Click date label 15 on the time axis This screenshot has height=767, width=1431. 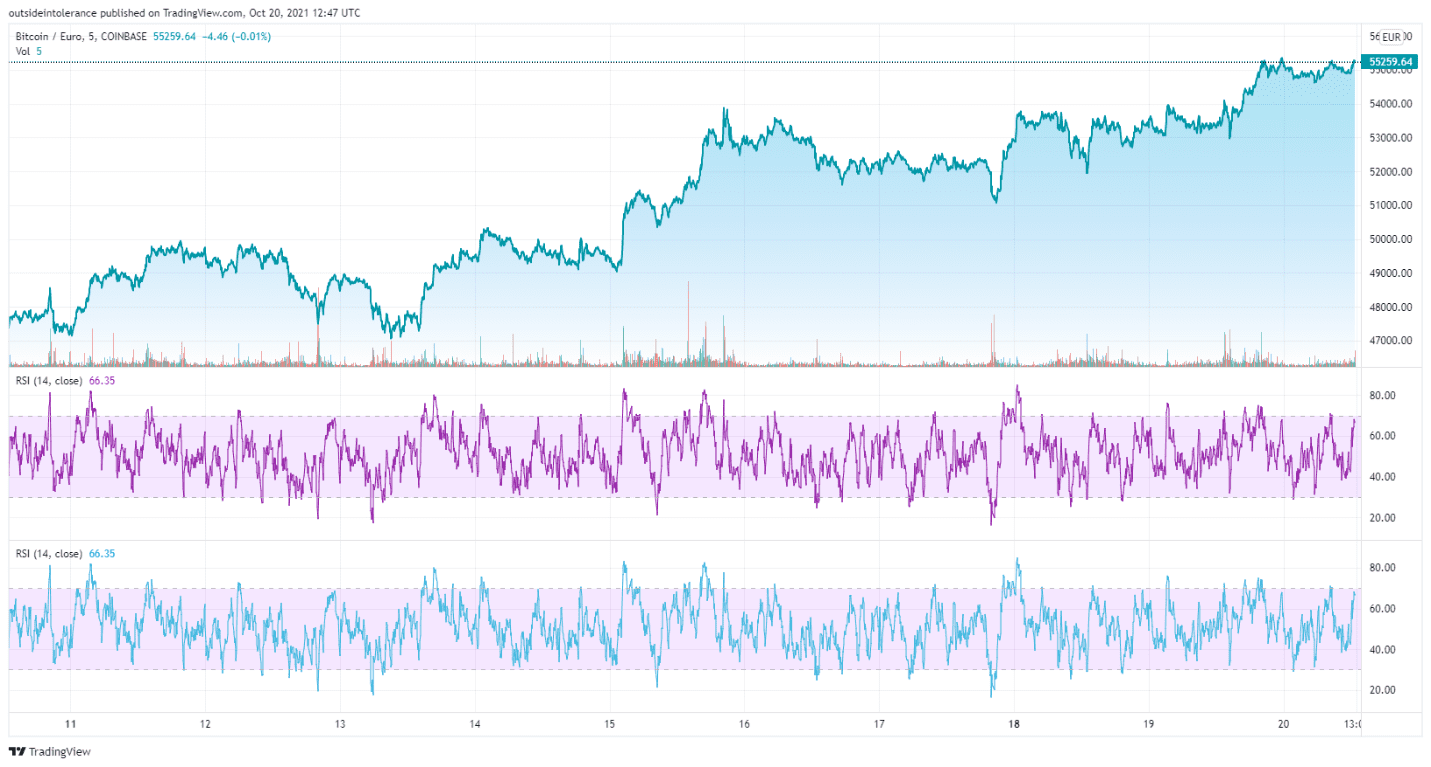609,724
